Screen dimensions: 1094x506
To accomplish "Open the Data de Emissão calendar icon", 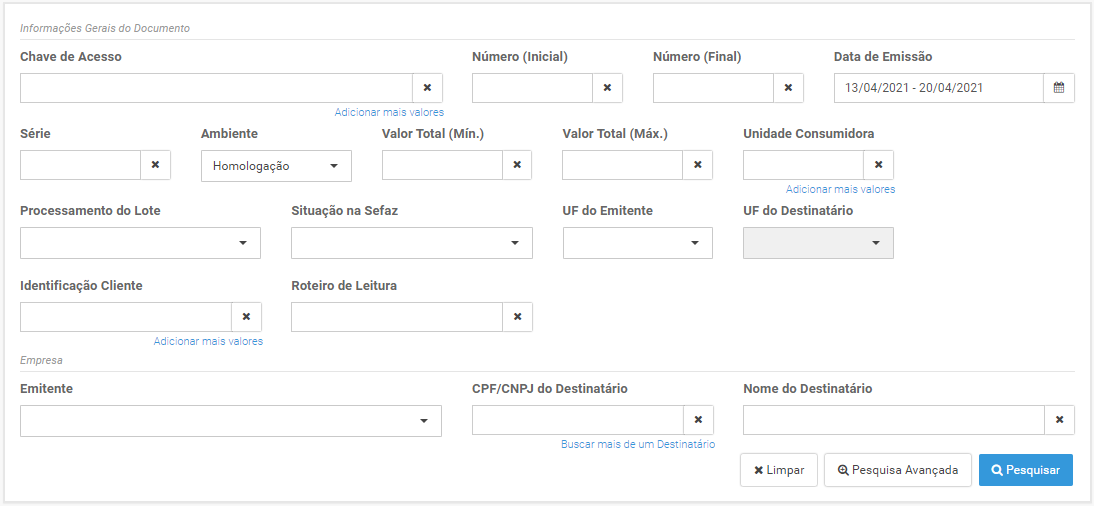I will pyautogui.click(x=1059, y=88).
